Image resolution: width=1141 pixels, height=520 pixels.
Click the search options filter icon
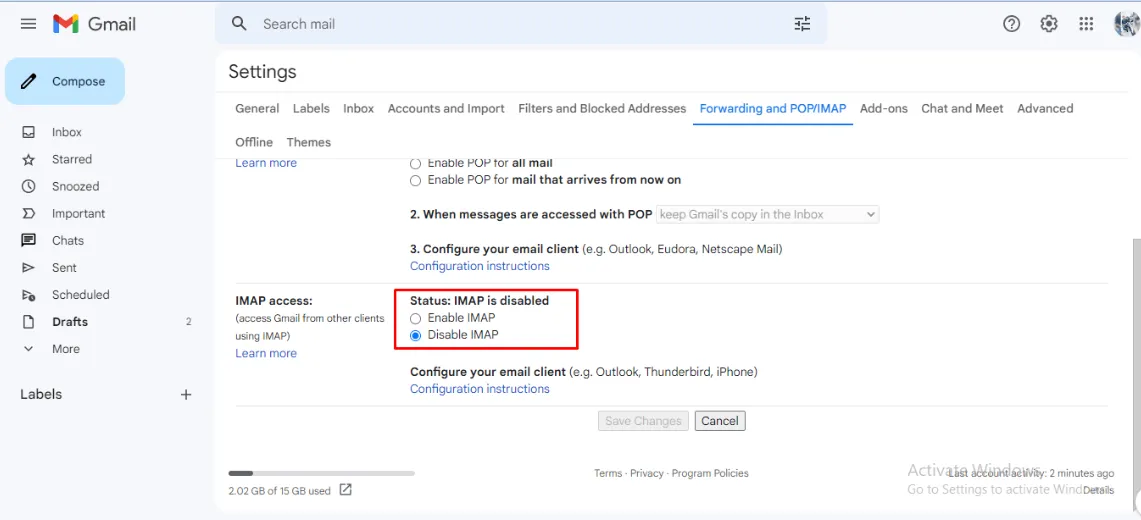[x=802, y=24]
